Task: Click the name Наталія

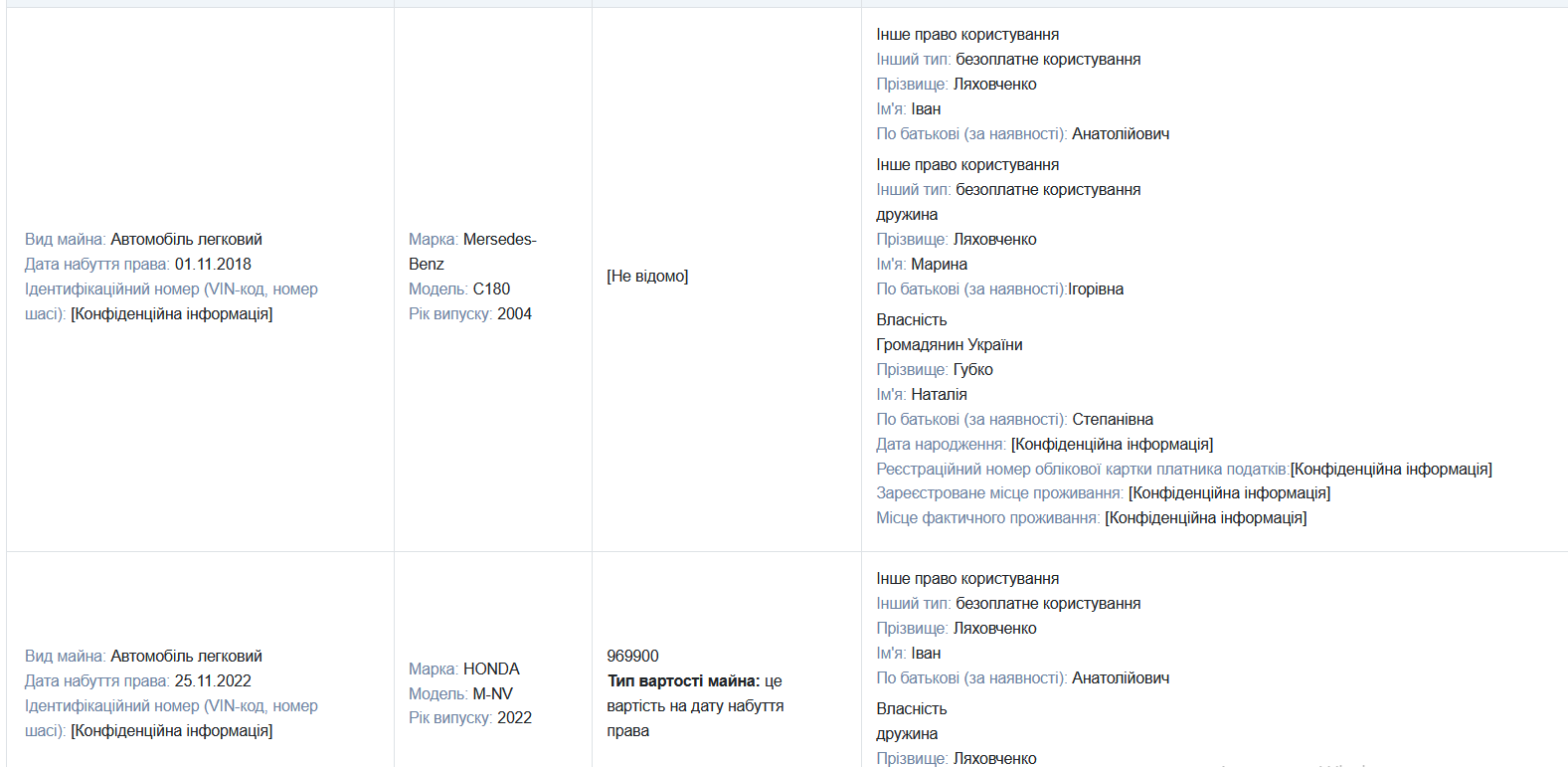Action: [939, 395]
